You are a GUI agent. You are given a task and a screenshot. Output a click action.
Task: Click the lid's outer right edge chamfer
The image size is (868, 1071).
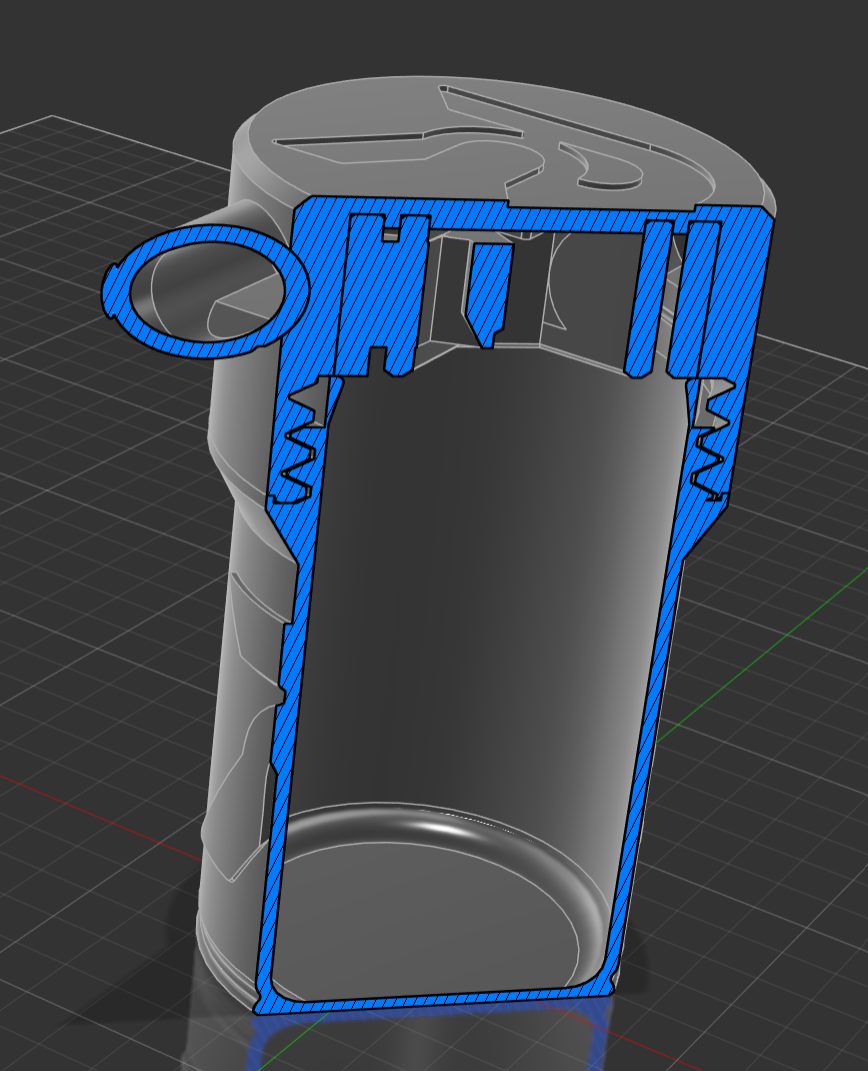click(x=770, y=205)
